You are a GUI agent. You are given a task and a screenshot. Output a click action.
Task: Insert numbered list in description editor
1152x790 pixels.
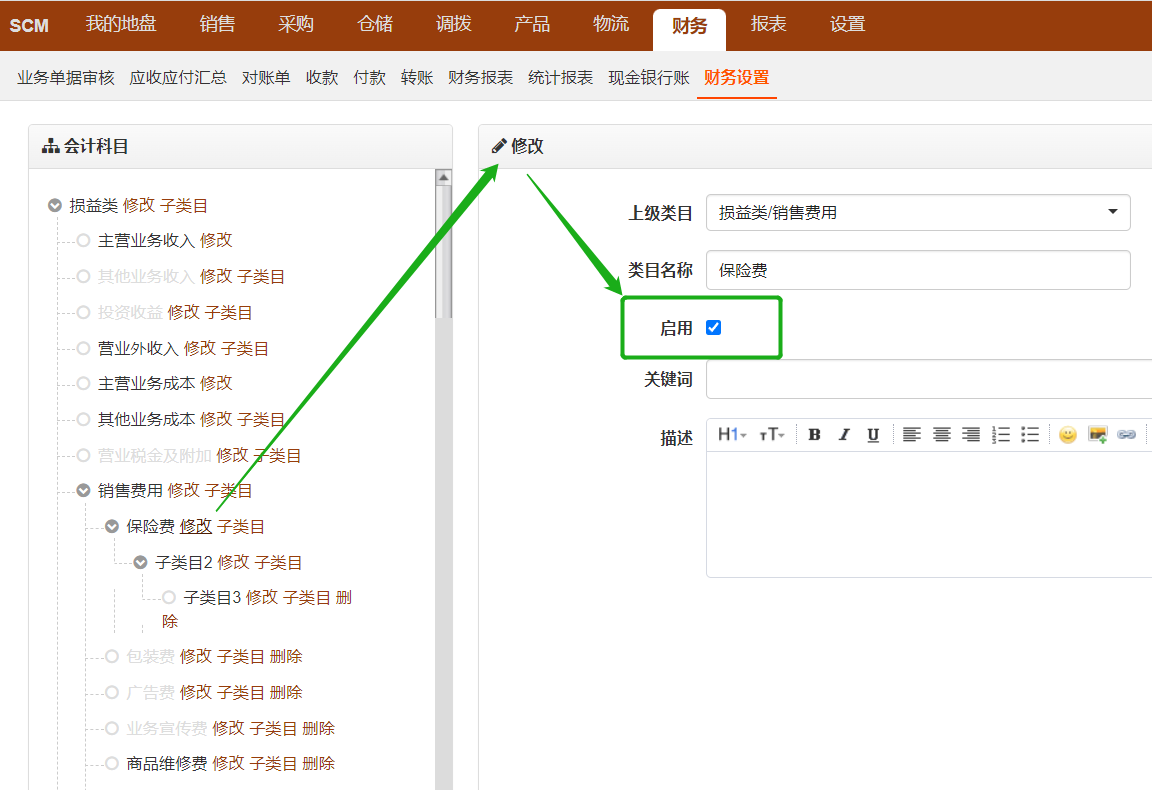click(1000, 434)
